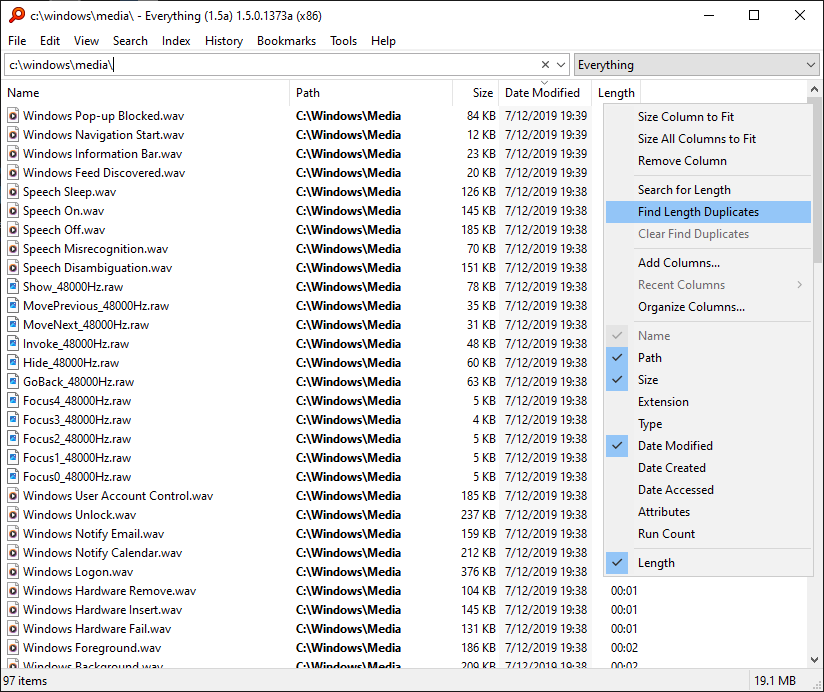Click file icon of GoBack_48000Hz.raw
The image size is (824, 692).
pos(13,381)
